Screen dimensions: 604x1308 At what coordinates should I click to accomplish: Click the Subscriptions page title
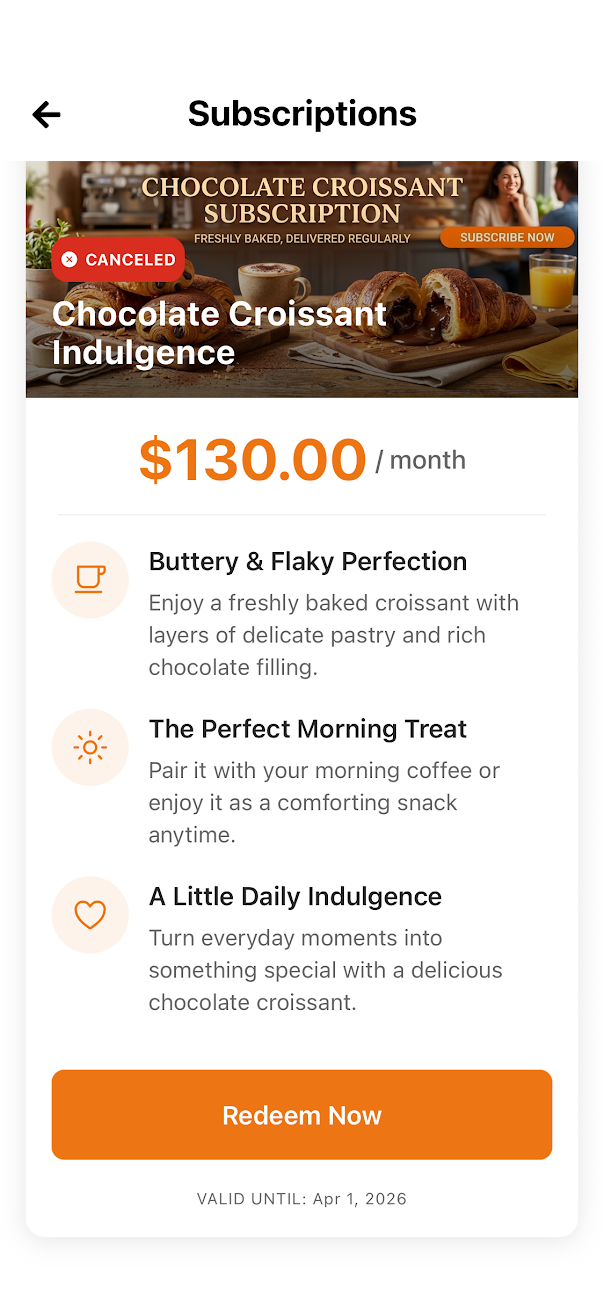(302, 114)
